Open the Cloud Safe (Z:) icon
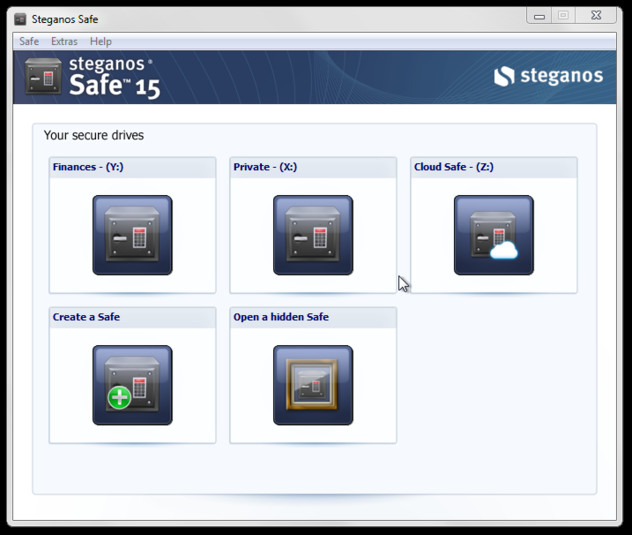Viewport: 632px width, 535px height. (x=494, y=235)
